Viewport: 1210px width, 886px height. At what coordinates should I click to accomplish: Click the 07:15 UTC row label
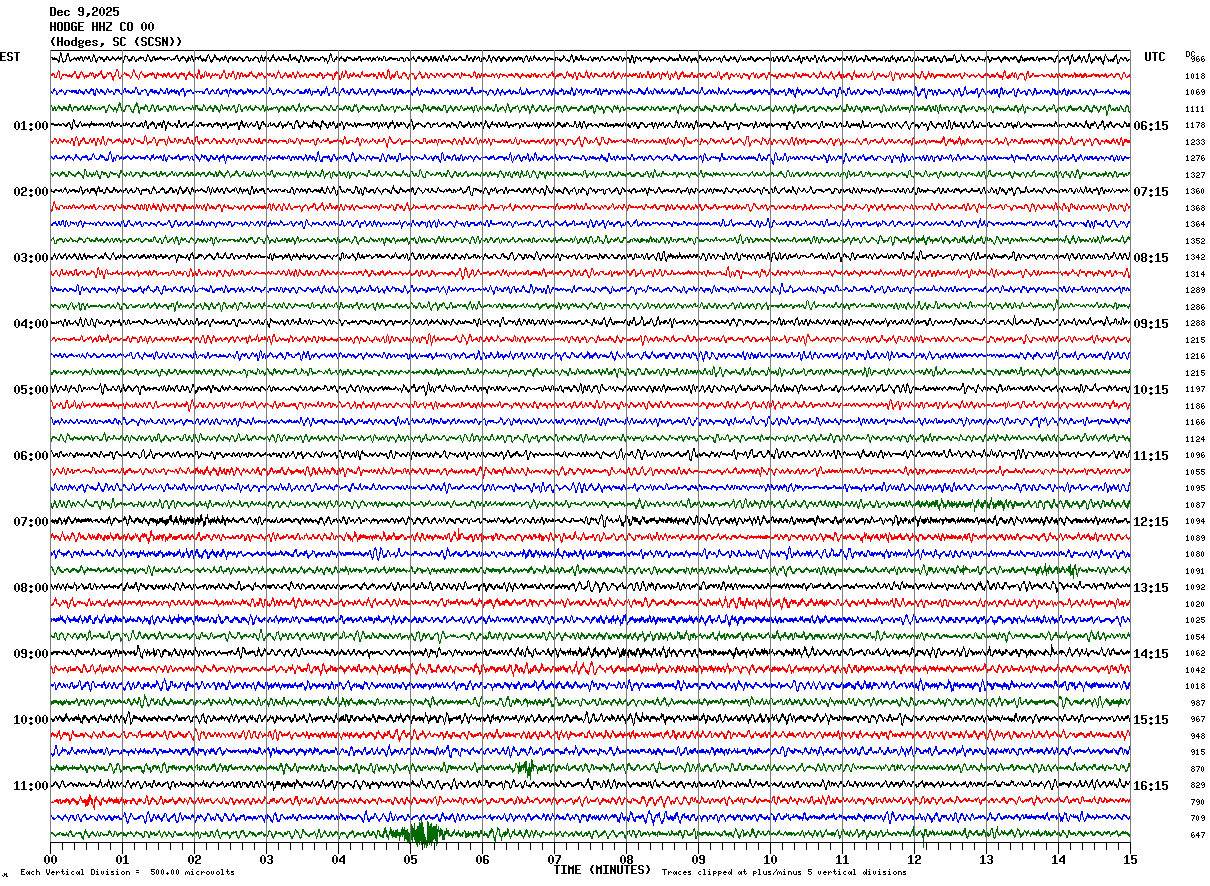pos(1151,192)
